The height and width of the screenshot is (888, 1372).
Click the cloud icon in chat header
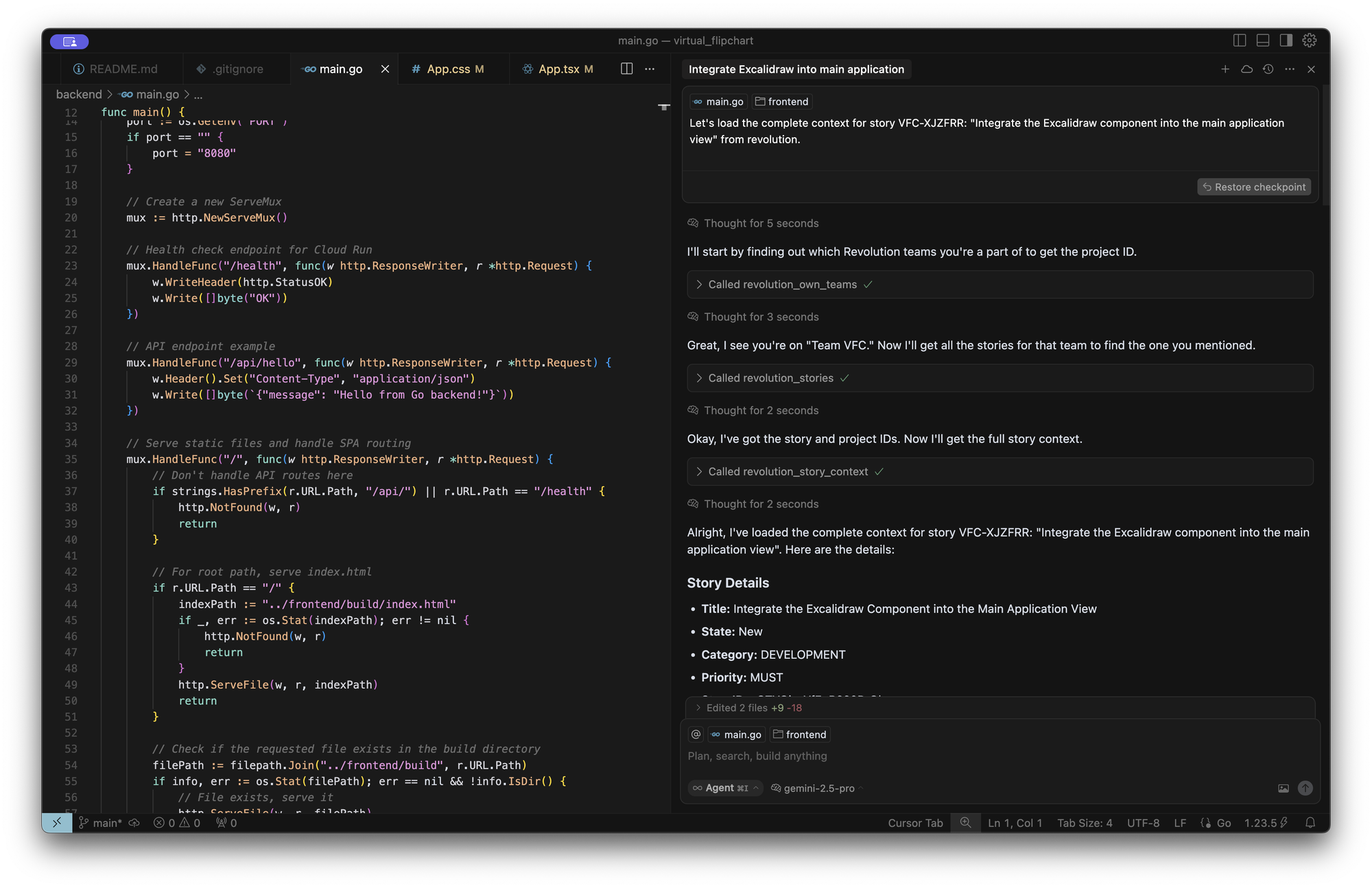(x=1246, y=69)
